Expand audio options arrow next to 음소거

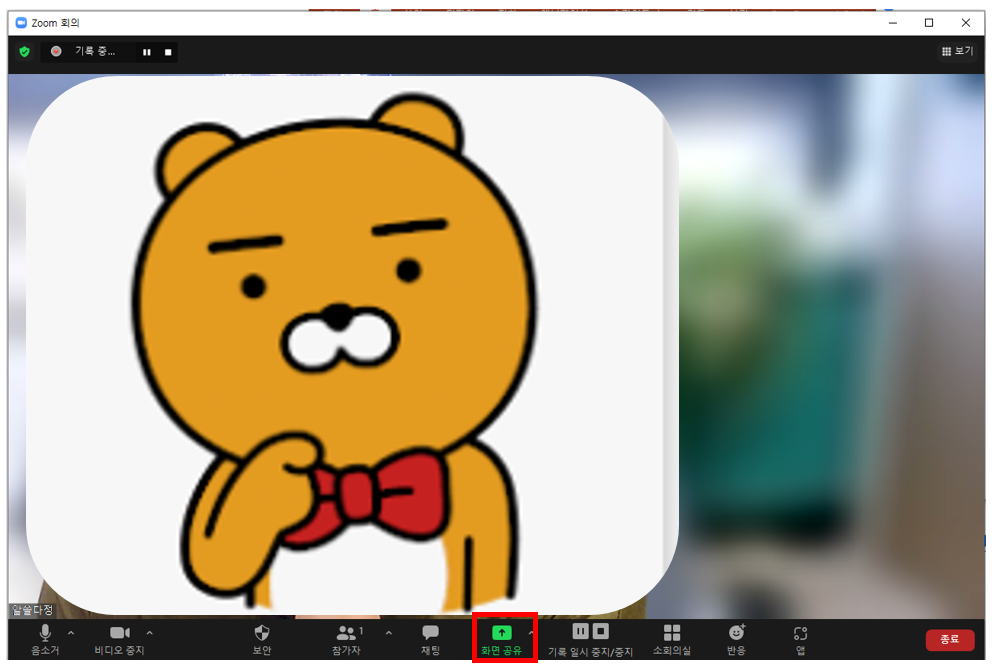[x=71, y=633]
